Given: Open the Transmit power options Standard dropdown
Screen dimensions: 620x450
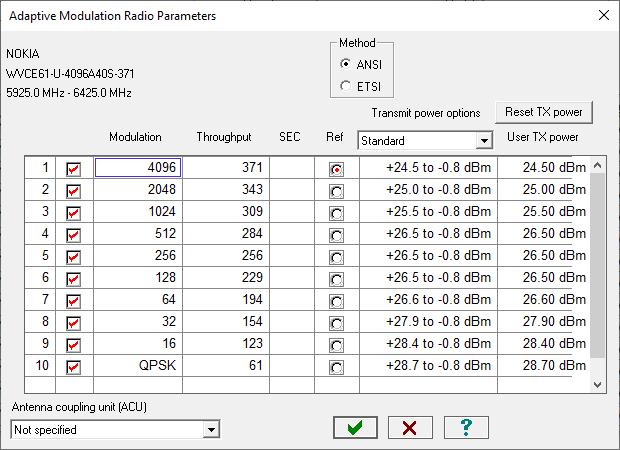Looking at the screenshot, I should [485, 141].
